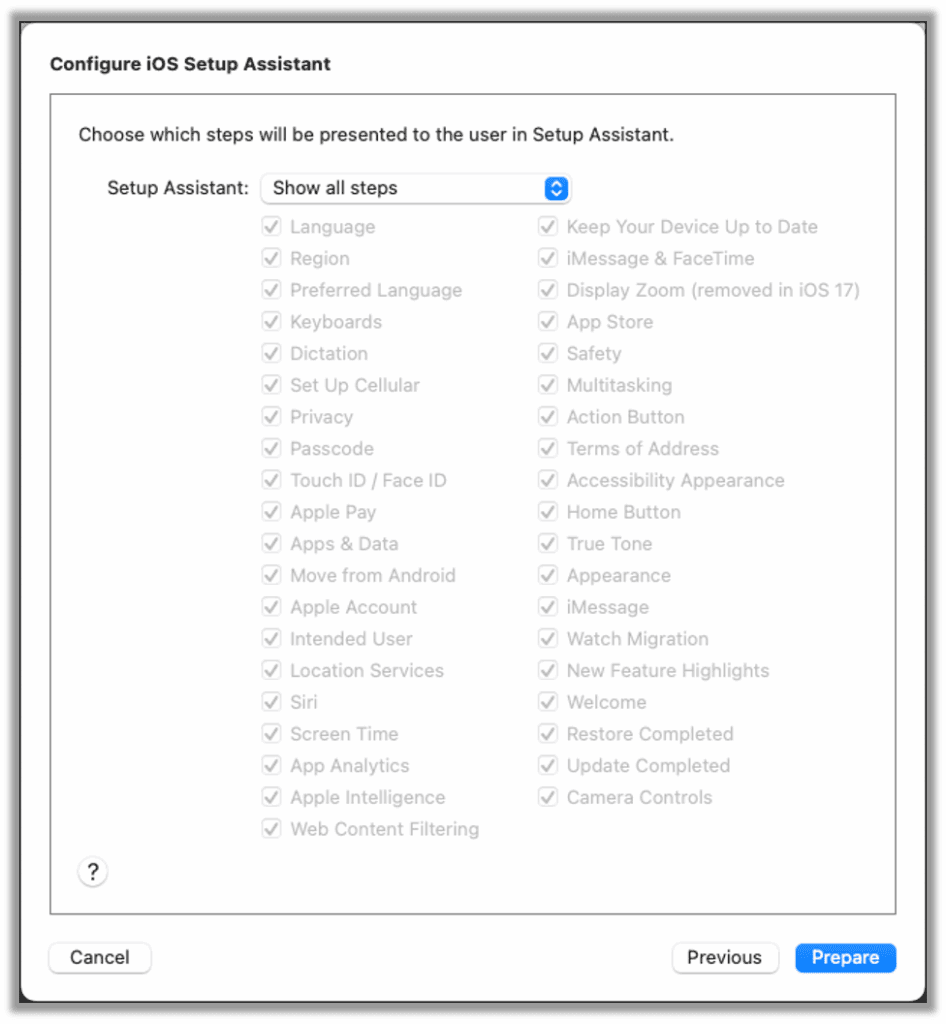Toggle the Camera Controls step
This screenshot has width=946, height=1024.
click(547, 797)
